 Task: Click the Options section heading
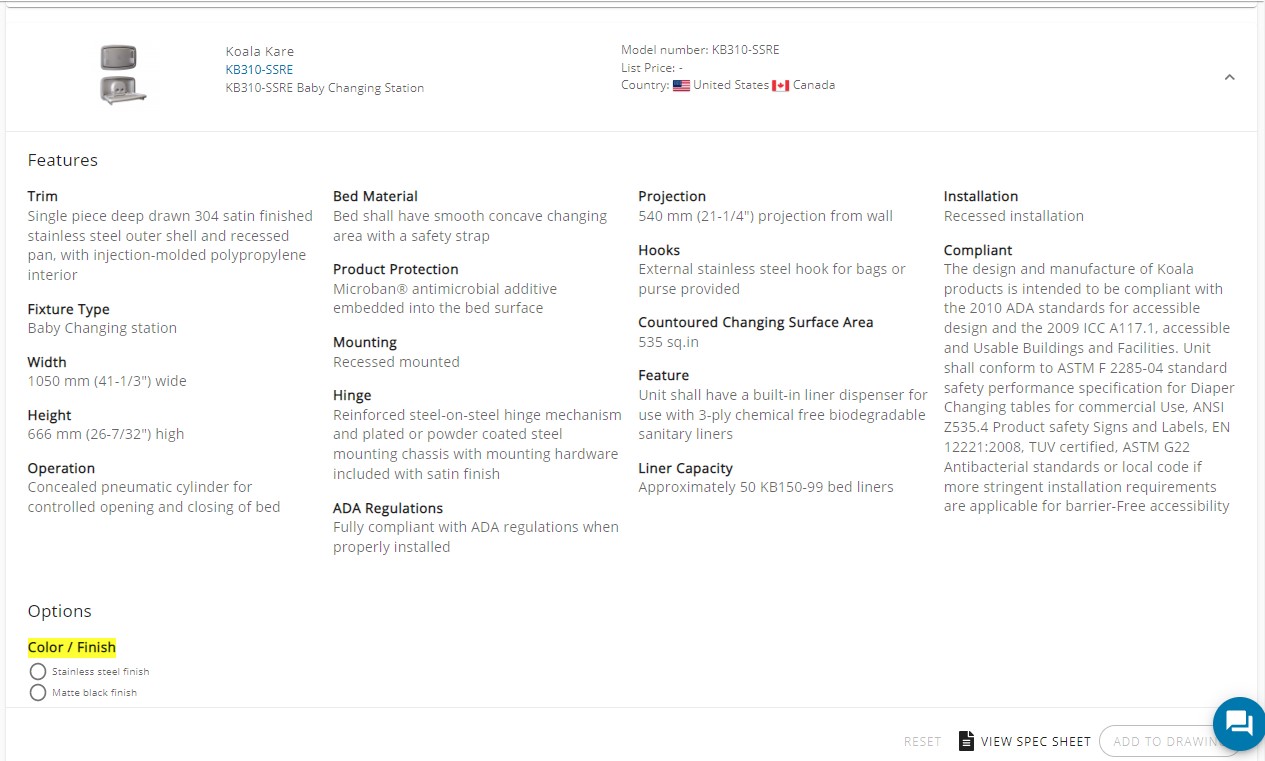click(x=60, y=611)
